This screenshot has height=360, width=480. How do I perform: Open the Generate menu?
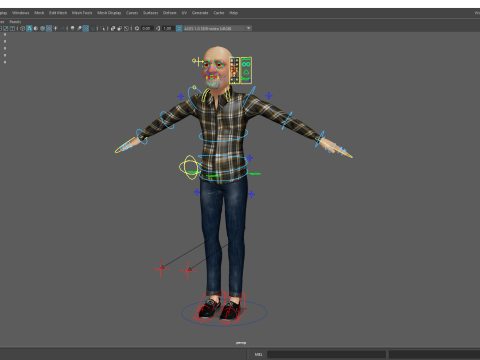[x=200, y=13]
